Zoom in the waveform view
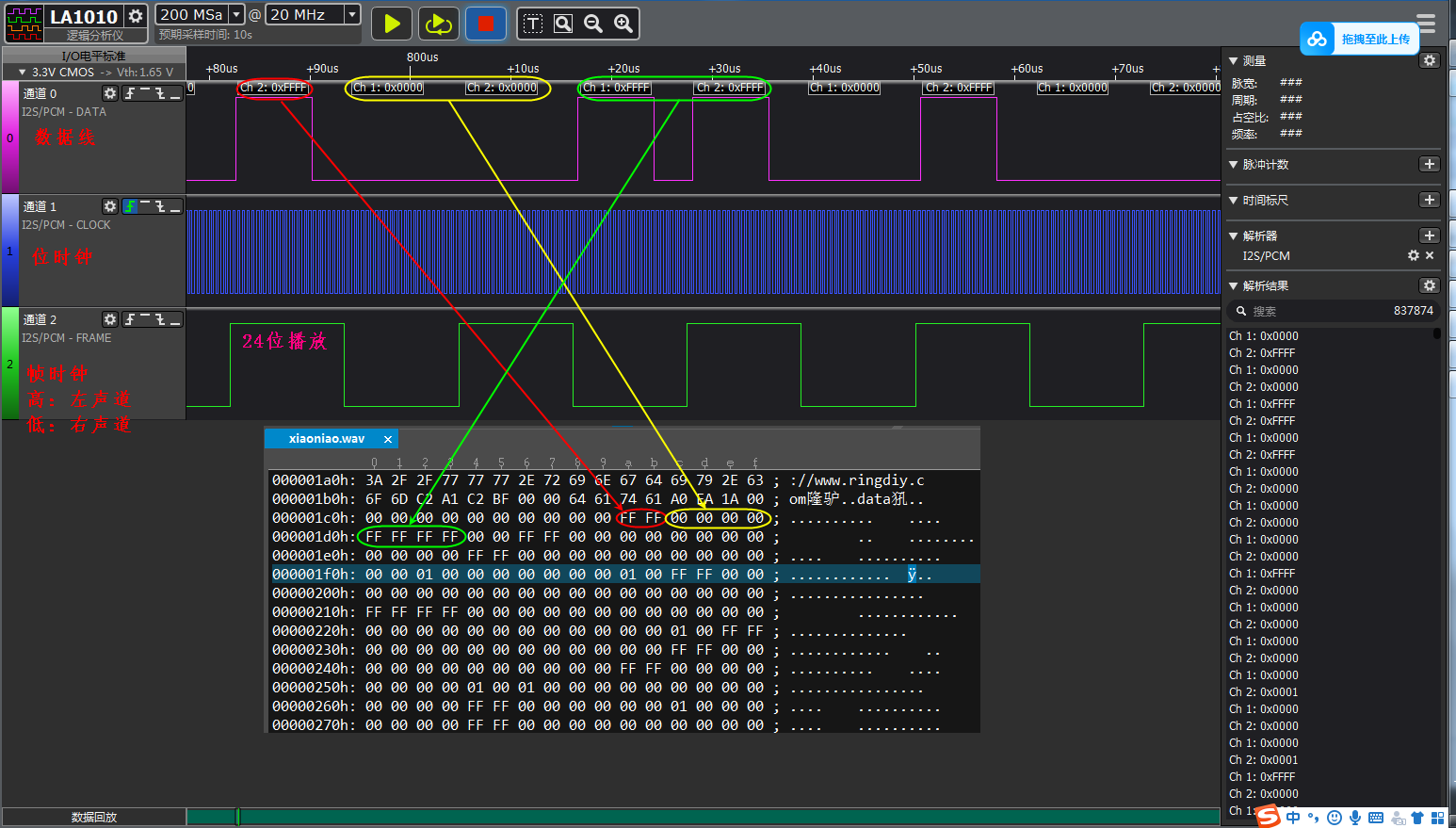The image size is (1456, 828). 623,24
